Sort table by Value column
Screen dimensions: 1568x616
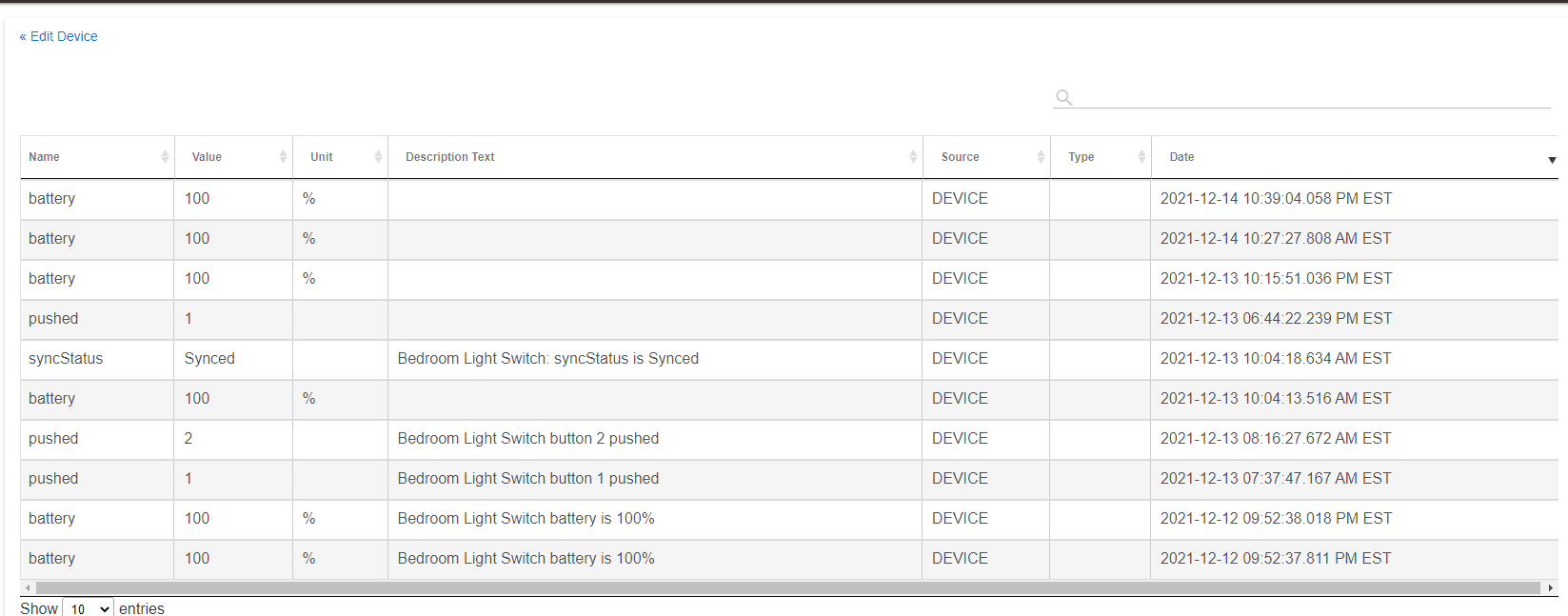point(234,157)
